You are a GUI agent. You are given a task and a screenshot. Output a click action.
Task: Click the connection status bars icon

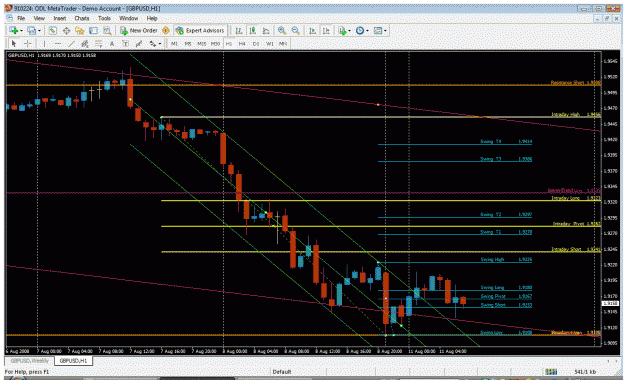point(551,372)
